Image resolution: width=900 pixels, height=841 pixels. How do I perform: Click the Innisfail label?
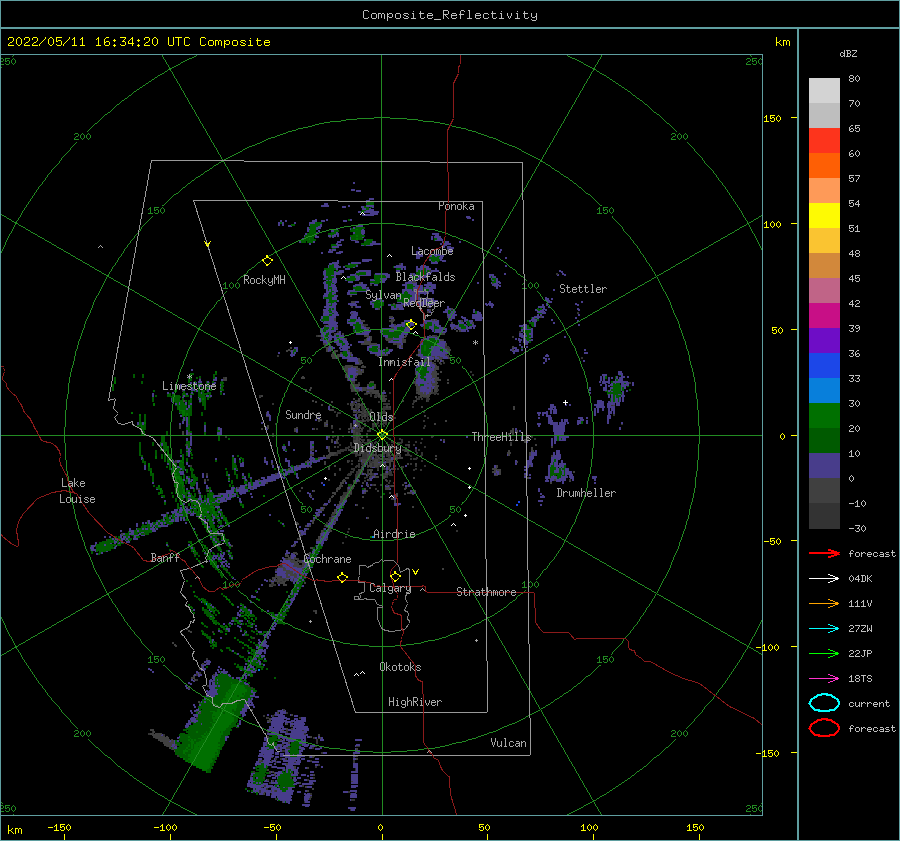coord(404,362)
